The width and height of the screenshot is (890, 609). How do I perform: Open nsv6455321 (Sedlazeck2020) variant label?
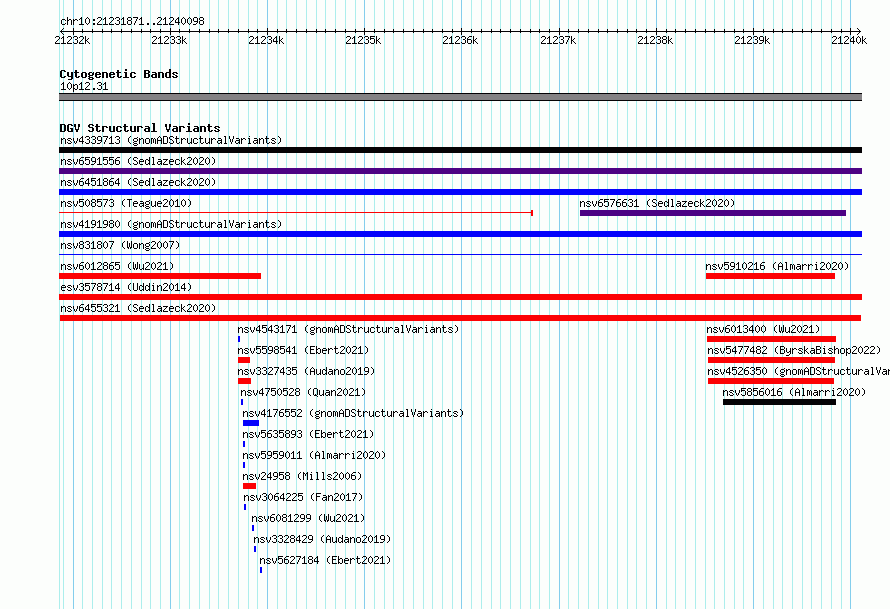tap(138, 308)
